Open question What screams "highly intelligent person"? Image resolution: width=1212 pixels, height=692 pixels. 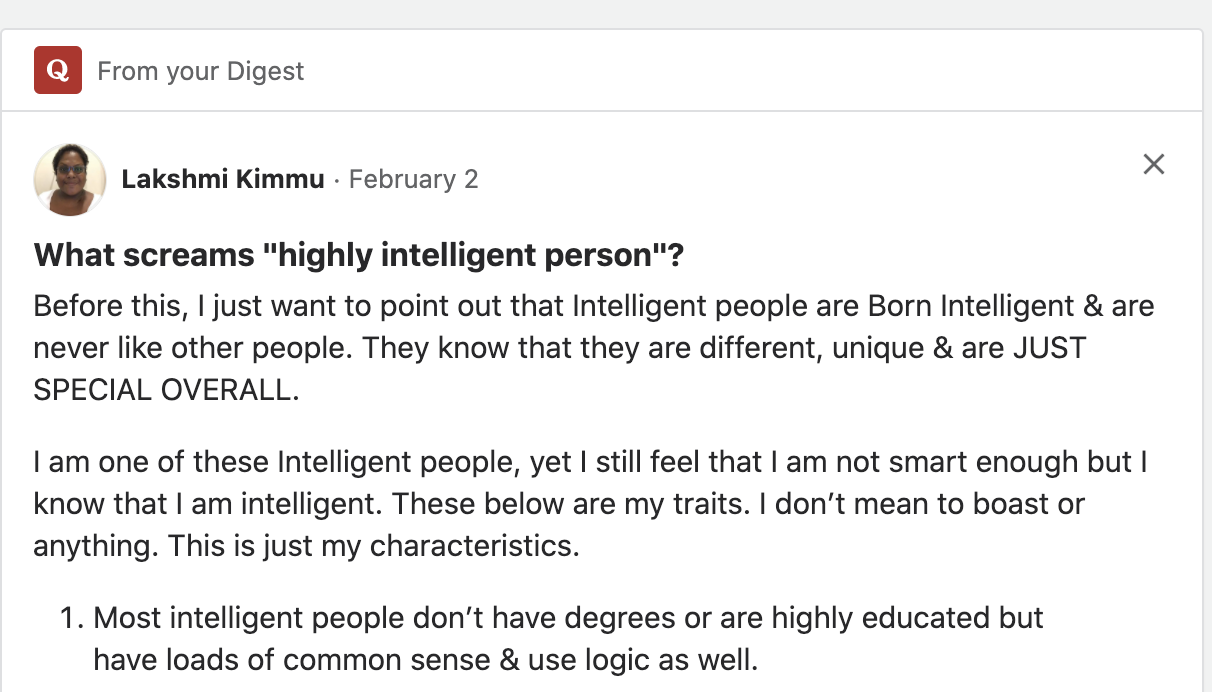(x=359, y=255)
